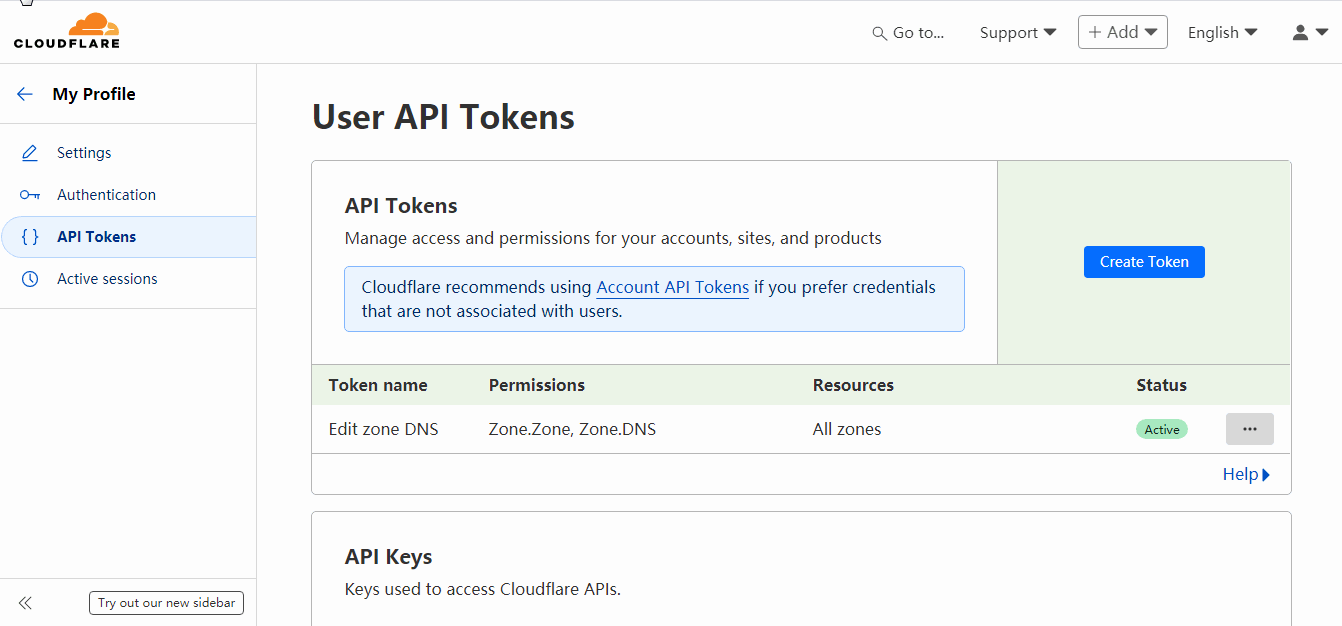
Task: Click the pencil icon next to Settings
Action: 30,153
